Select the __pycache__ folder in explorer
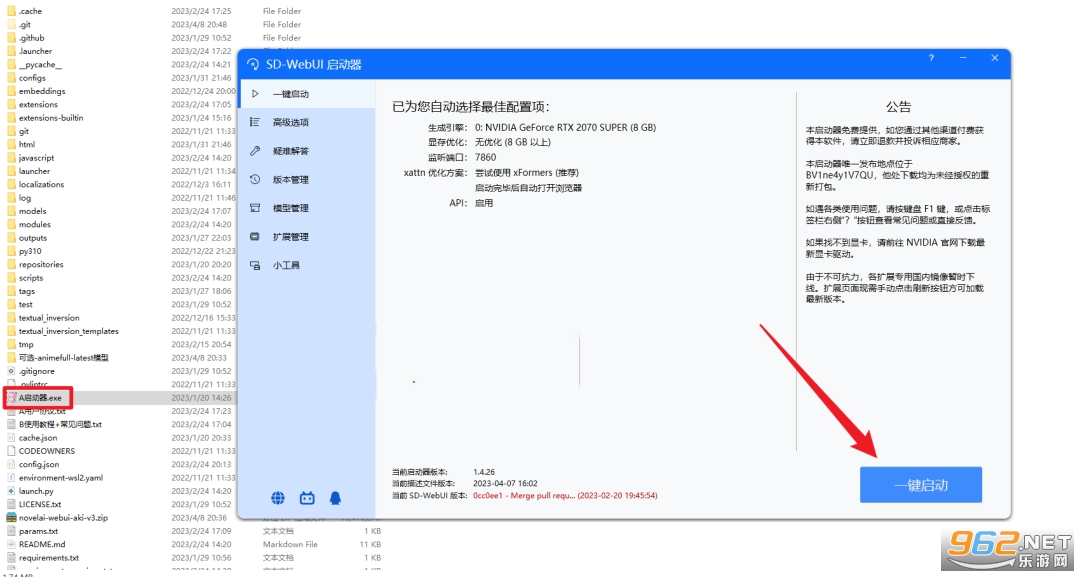The height and width of the screenshot is (577, 1080). click(x=40, y=65)
